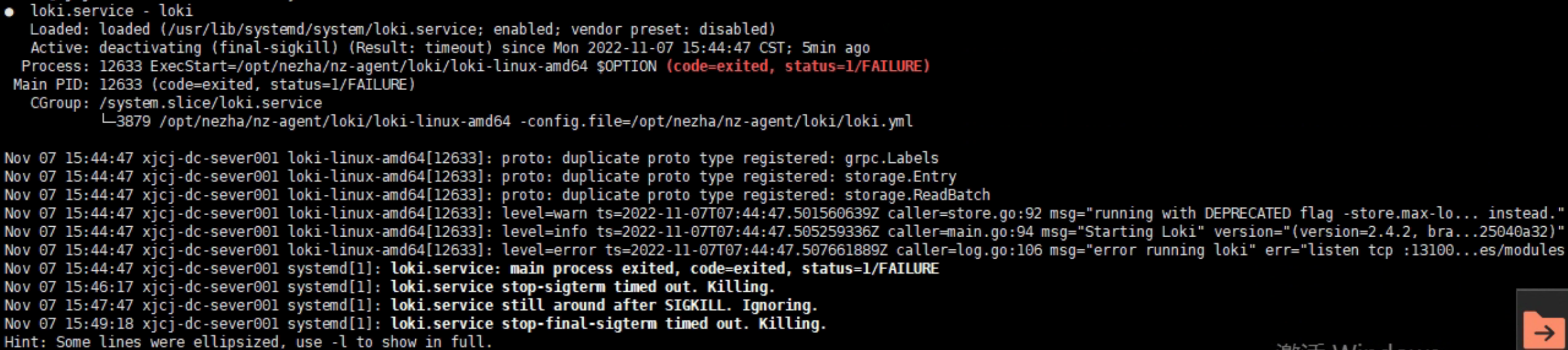Click the "still around after SIGKILL" line
The image size is (1568, 350).
(x=603, y=305)
